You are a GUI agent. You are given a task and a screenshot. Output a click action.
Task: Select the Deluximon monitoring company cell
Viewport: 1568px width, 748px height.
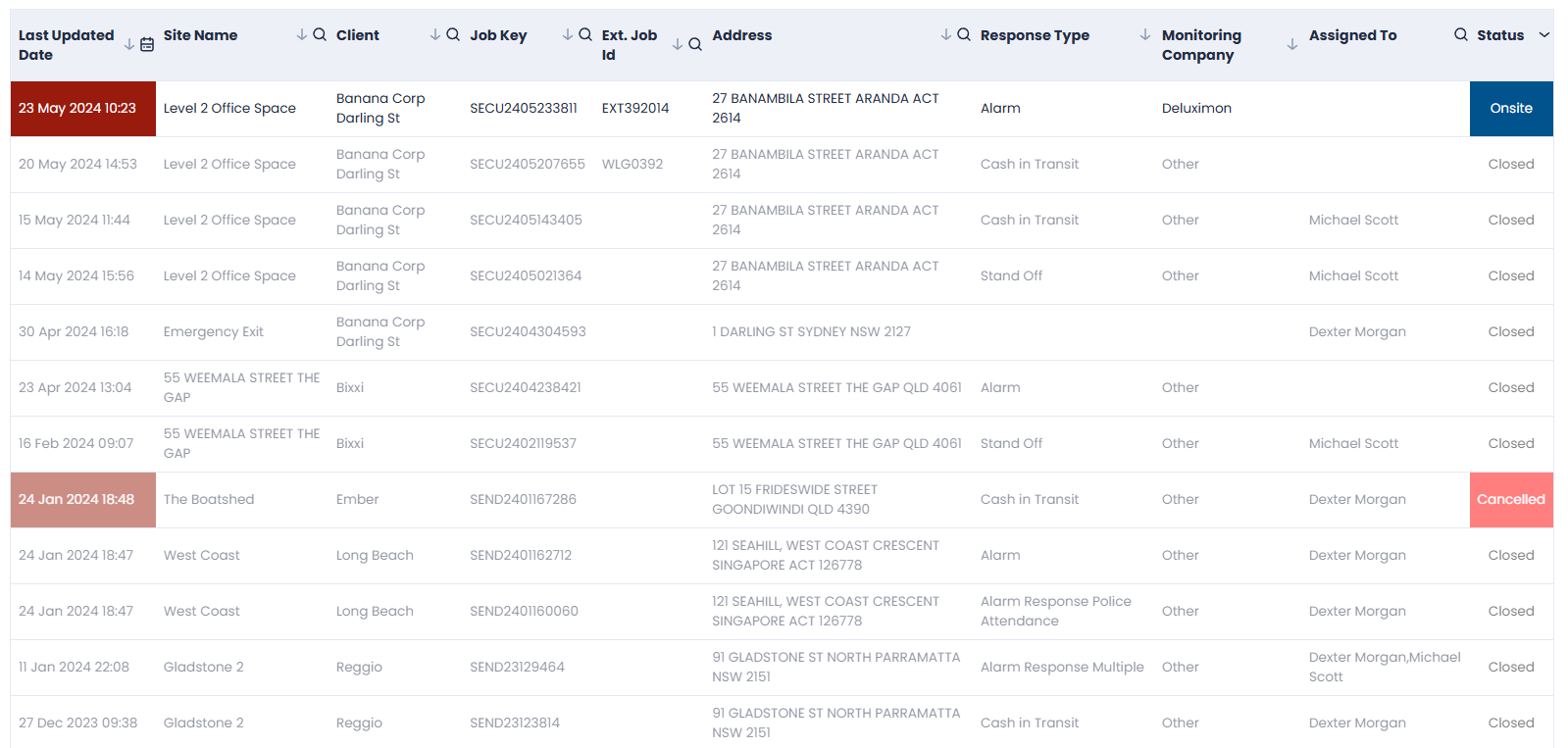[x=1196, y=108]
